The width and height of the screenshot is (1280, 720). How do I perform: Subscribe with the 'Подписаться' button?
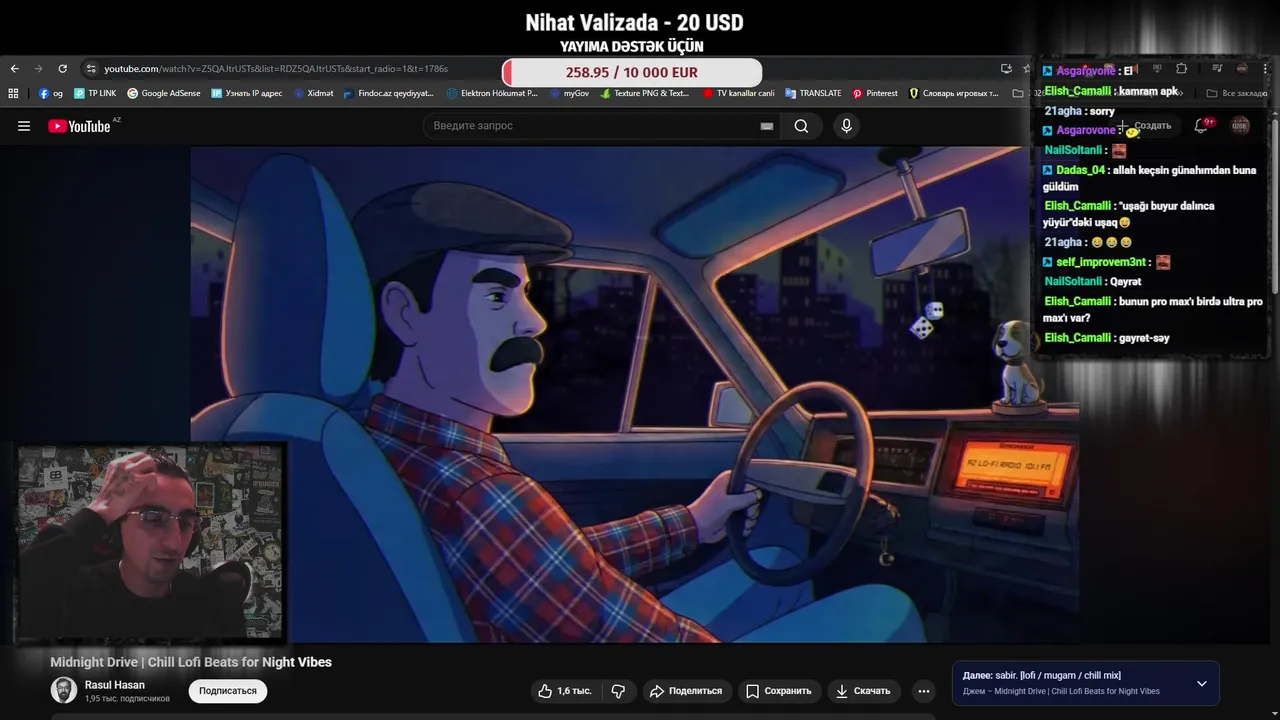(x=228, y=691)
